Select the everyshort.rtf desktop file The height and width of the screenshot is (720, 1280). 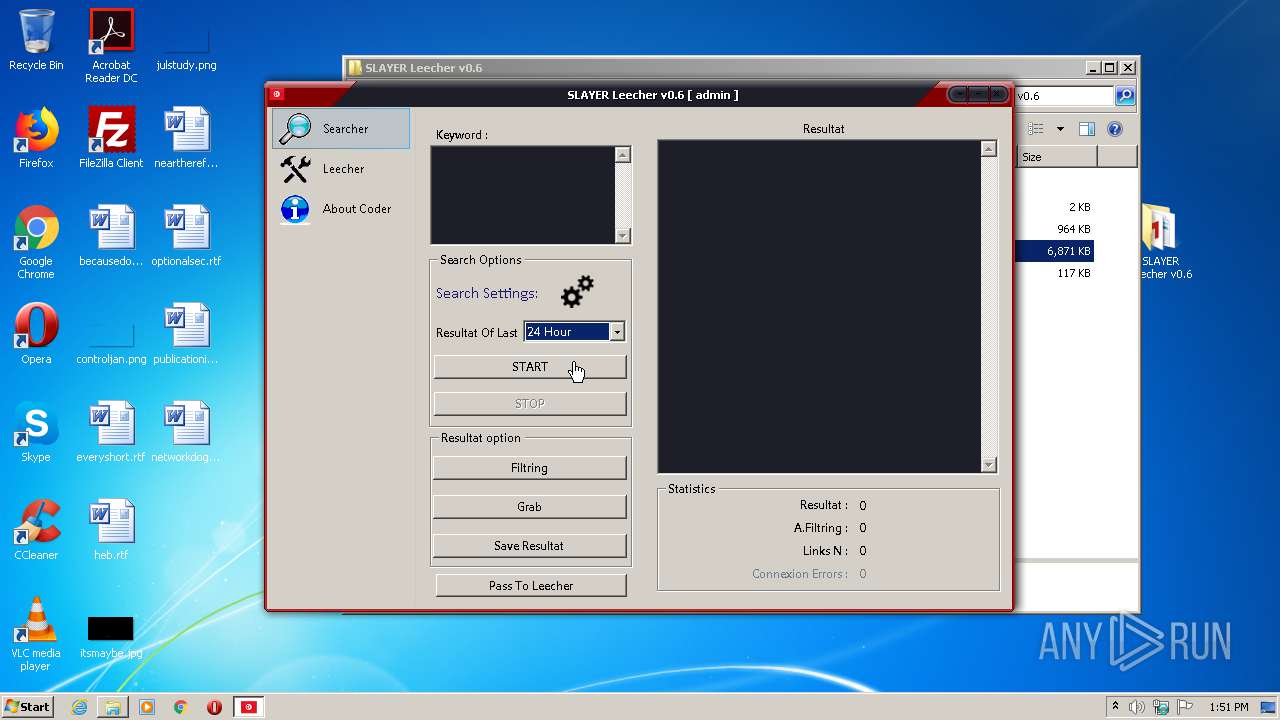[111, 432]
